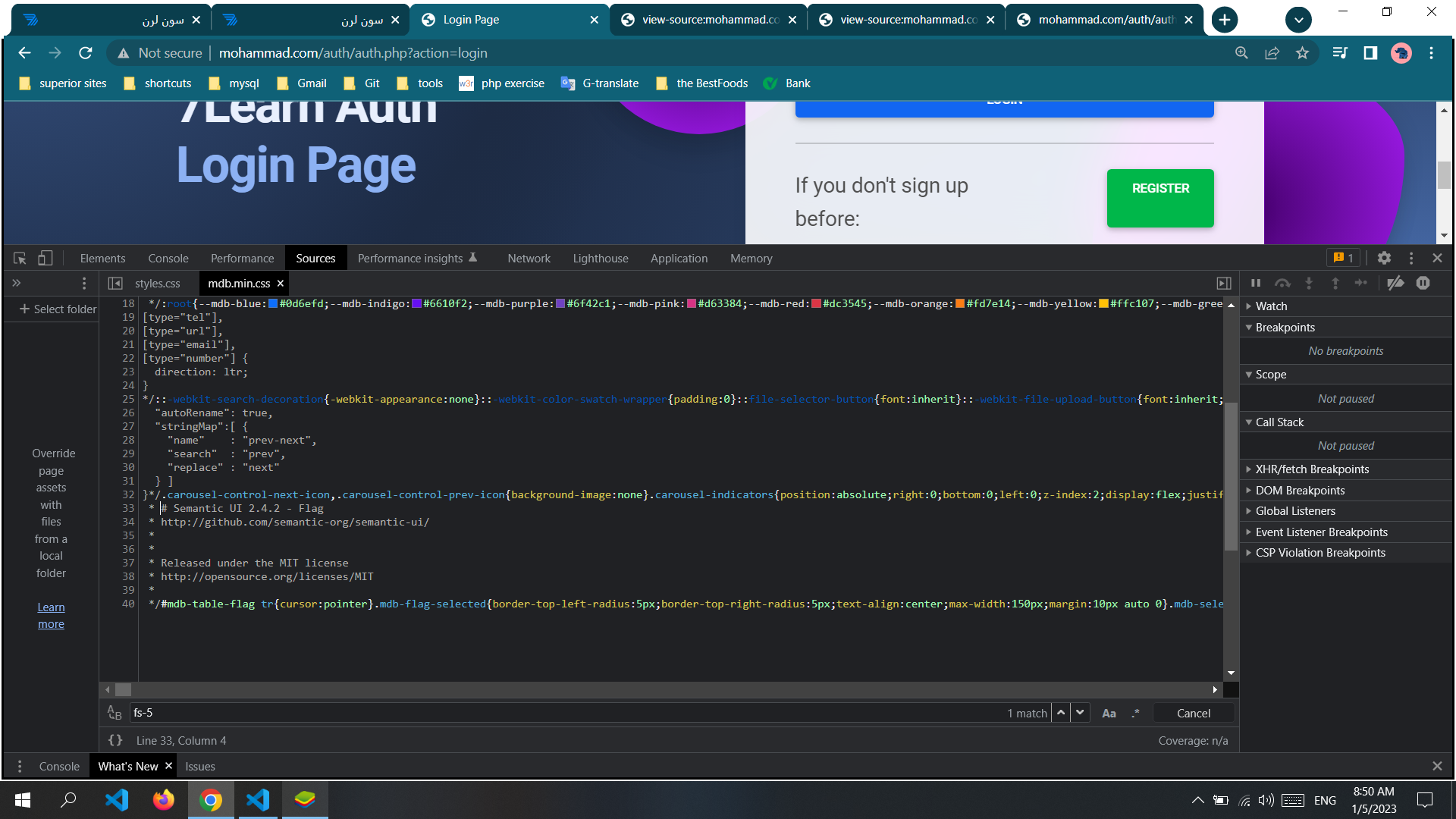Open the G-translate bookmark

point(599,83)
